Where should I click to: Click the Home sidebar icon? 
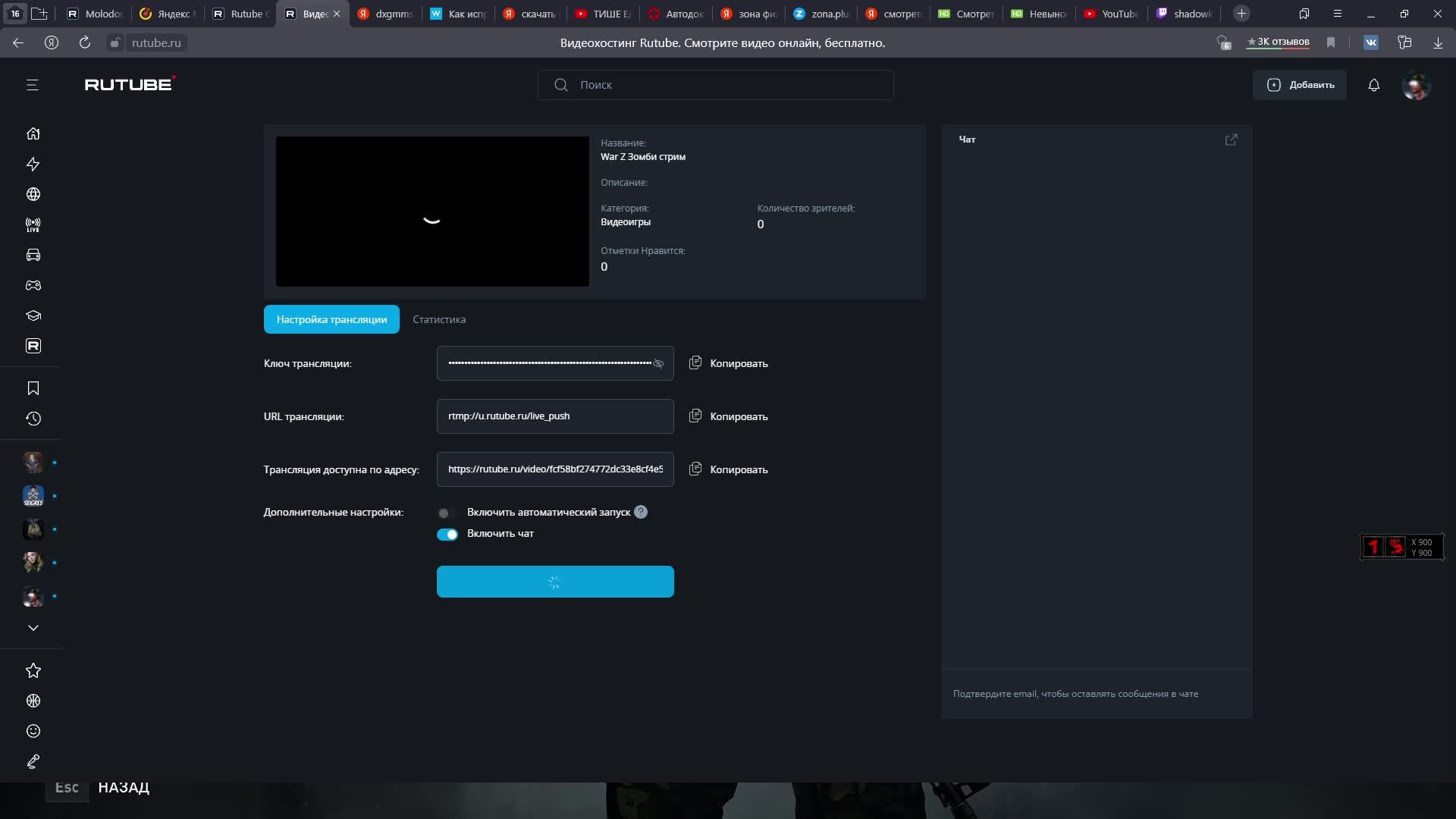33,133
